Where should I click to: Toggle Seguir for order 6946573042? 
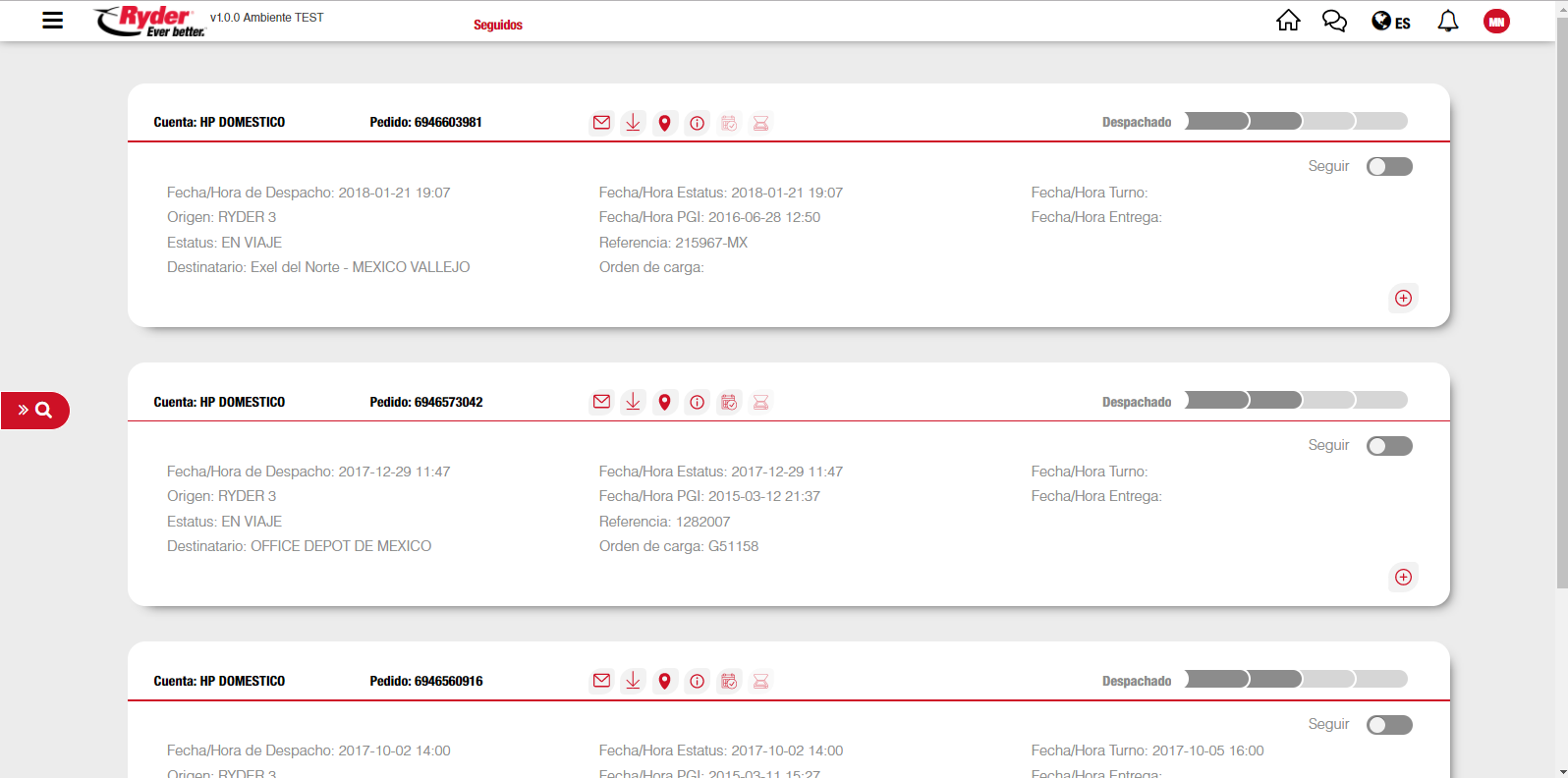pos(1389,446)
